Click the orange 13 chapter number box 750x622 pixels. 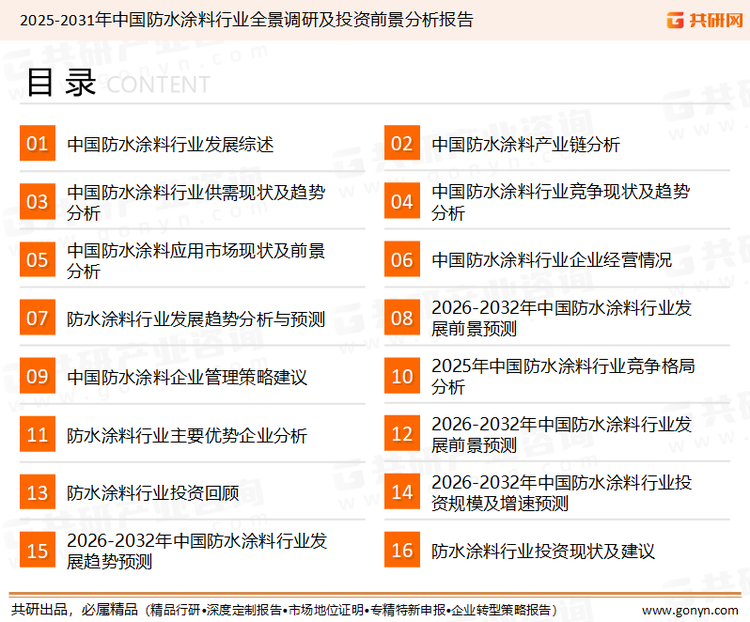click(x=37, y=492)
